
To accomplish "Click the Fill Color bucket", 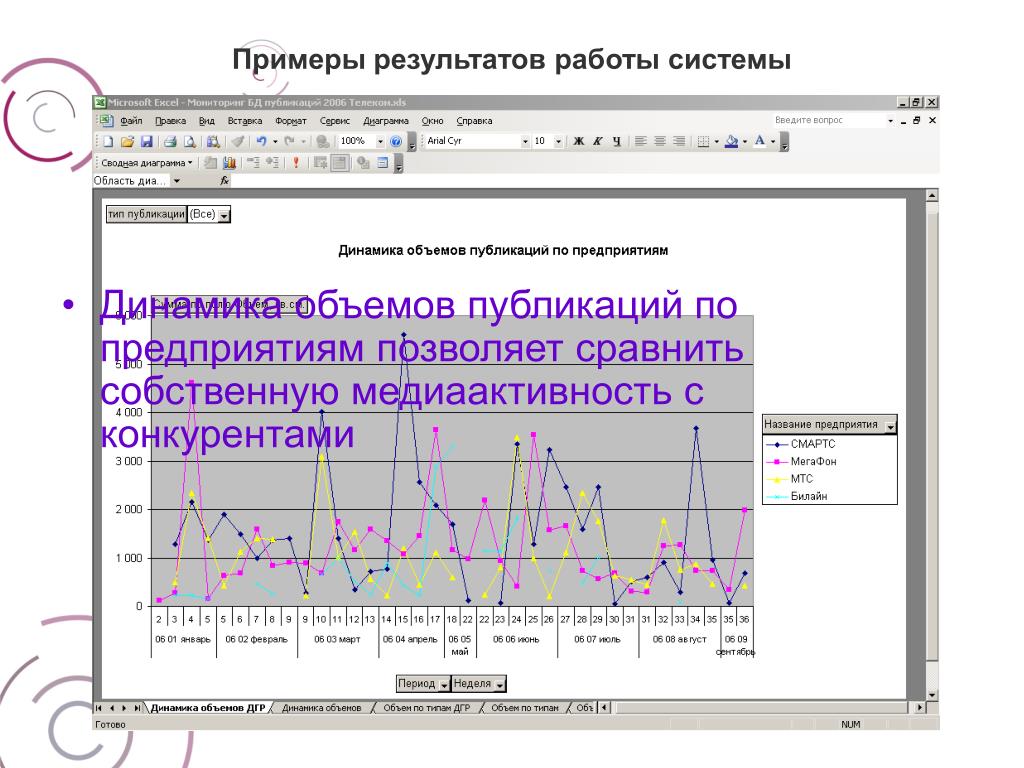I will pos(731,141).
